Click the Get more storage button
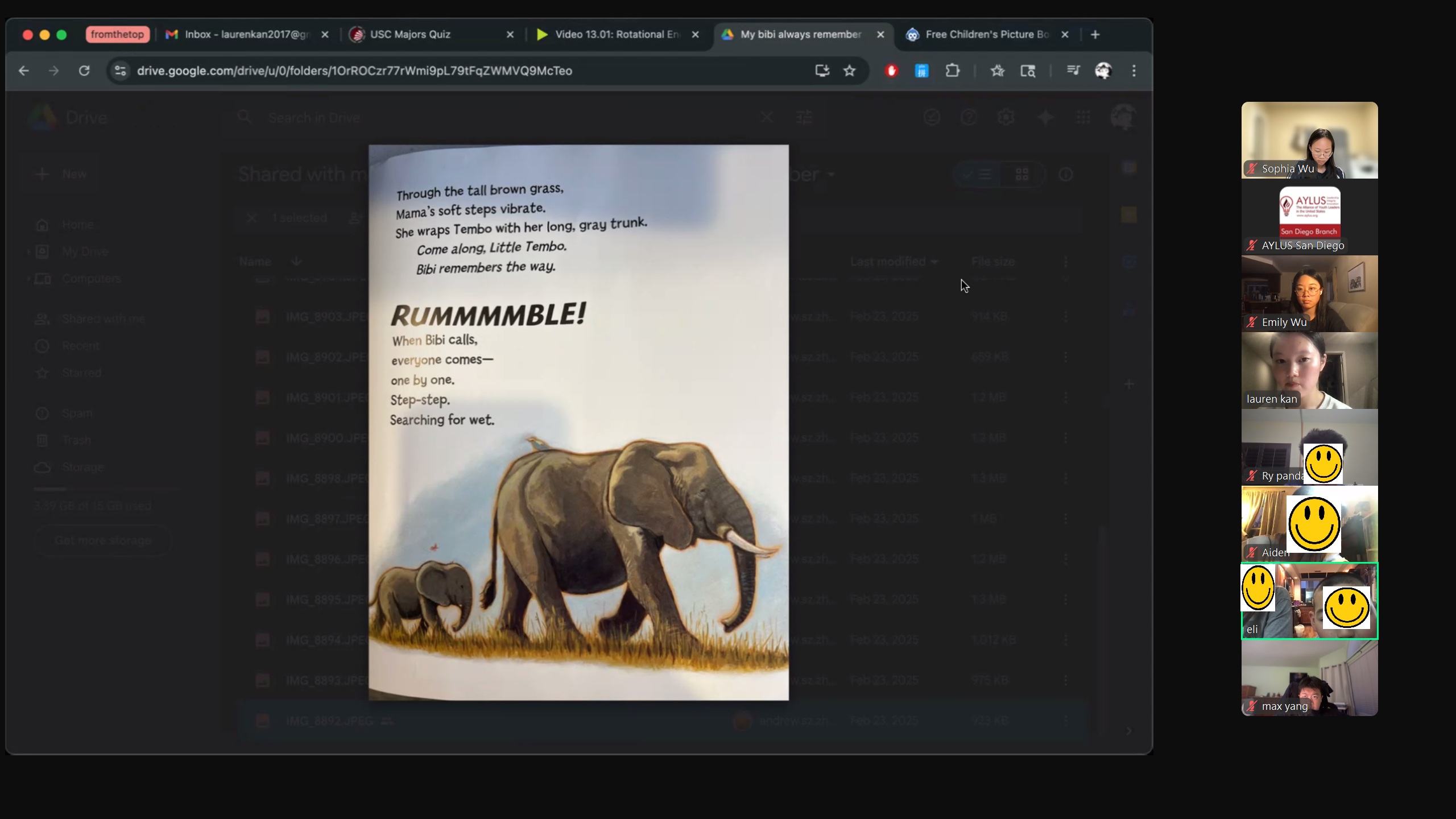 [x=103, y=540]
